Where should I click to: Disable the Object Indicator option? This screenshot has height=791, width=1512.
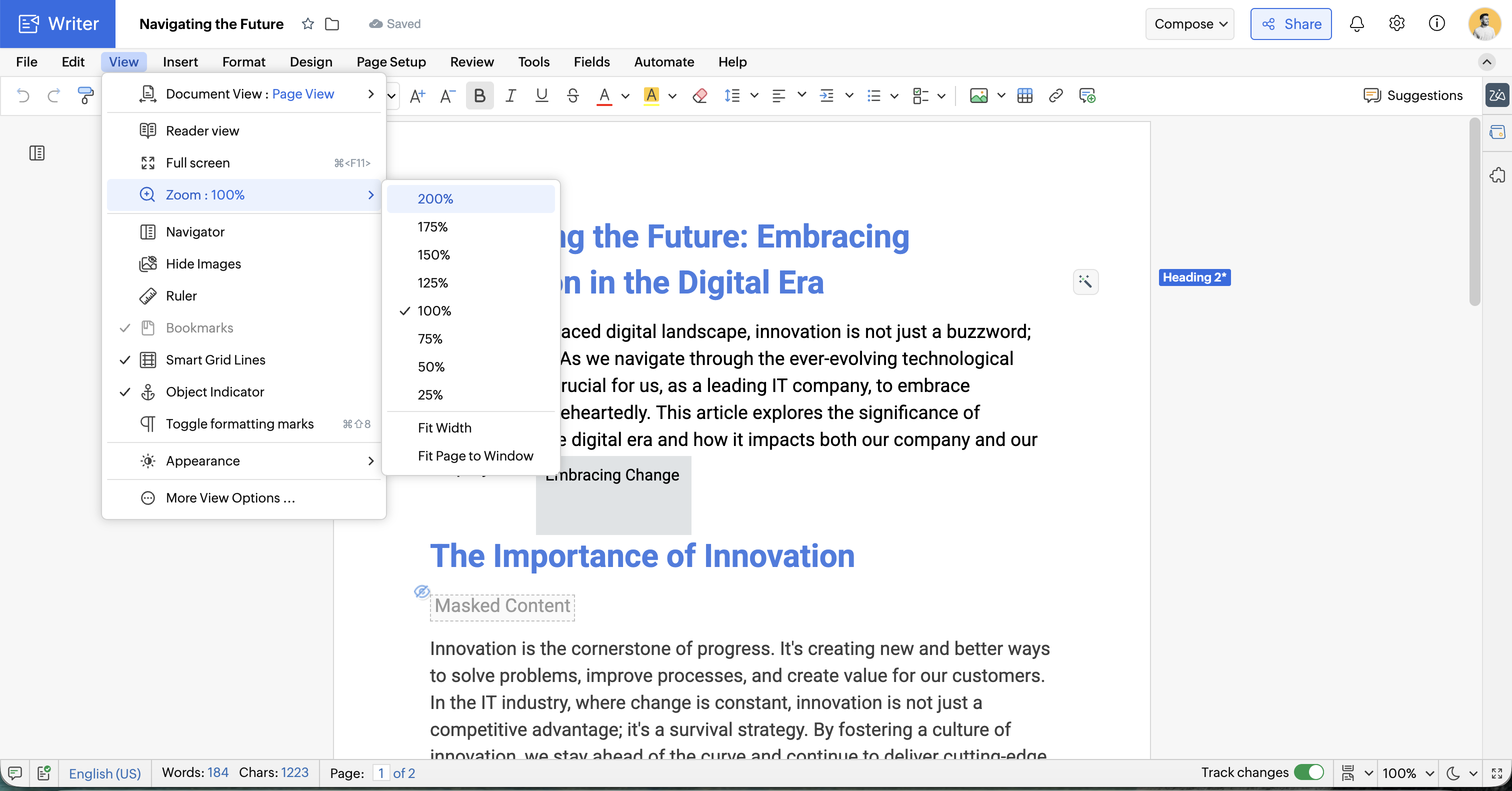click(x=215, y=391)
